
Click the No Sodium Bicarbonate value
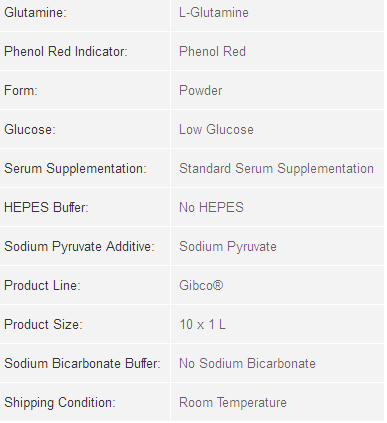pos(247,364)
